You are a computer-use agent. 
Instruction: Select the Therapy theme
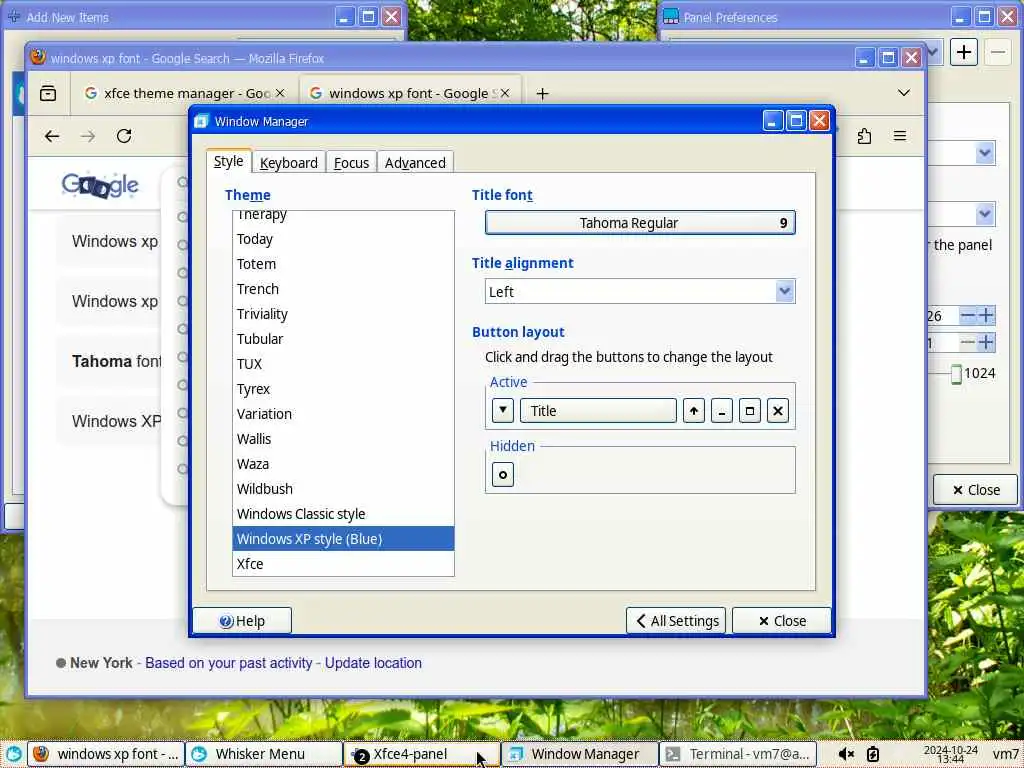343,216
